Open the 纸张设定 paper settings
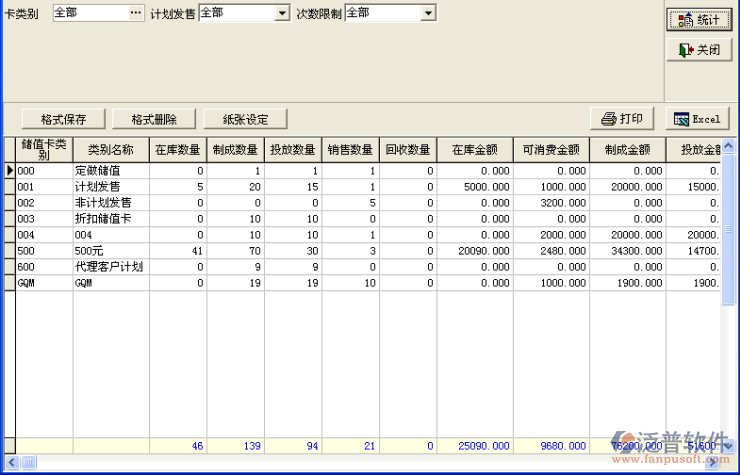 tap(244, 119)
